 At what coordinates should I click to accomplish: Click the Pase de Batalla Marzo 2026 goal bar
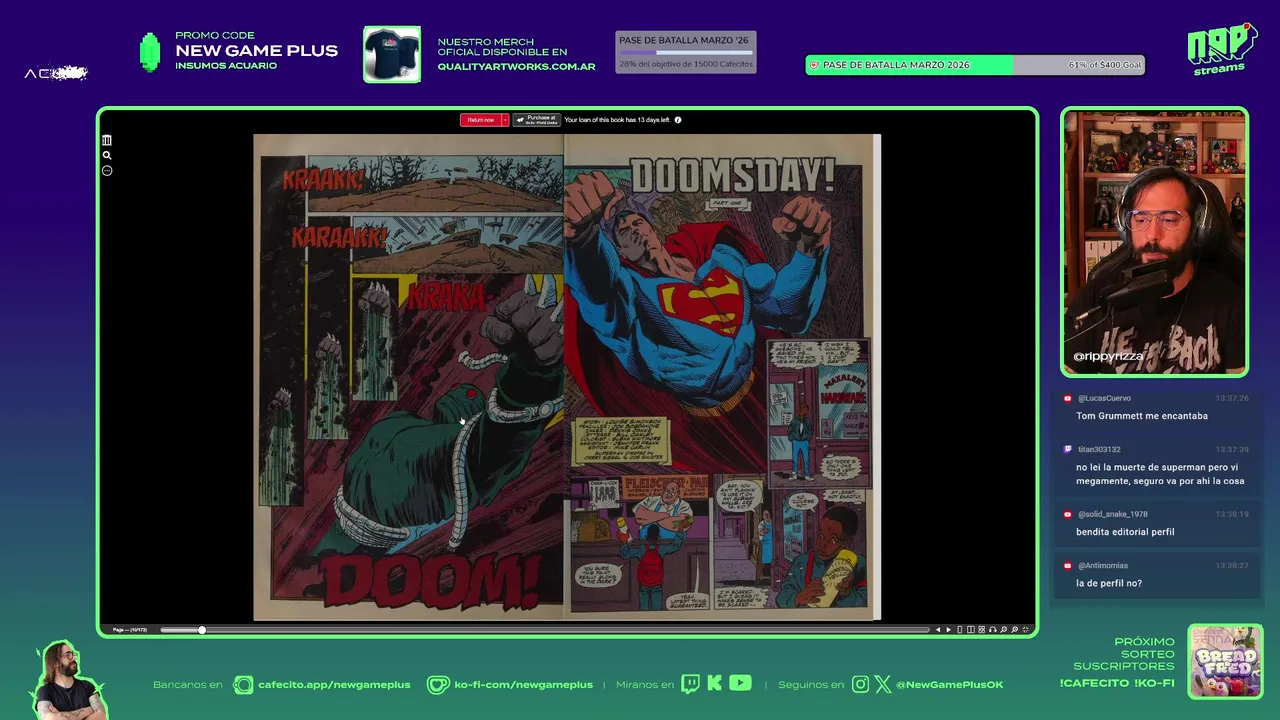(x=975, y=65)
